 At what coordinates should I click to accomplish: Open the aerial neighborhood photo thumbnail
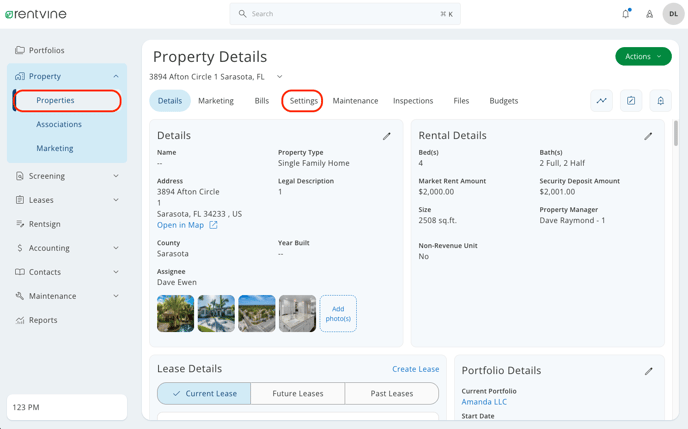point(257,313)
